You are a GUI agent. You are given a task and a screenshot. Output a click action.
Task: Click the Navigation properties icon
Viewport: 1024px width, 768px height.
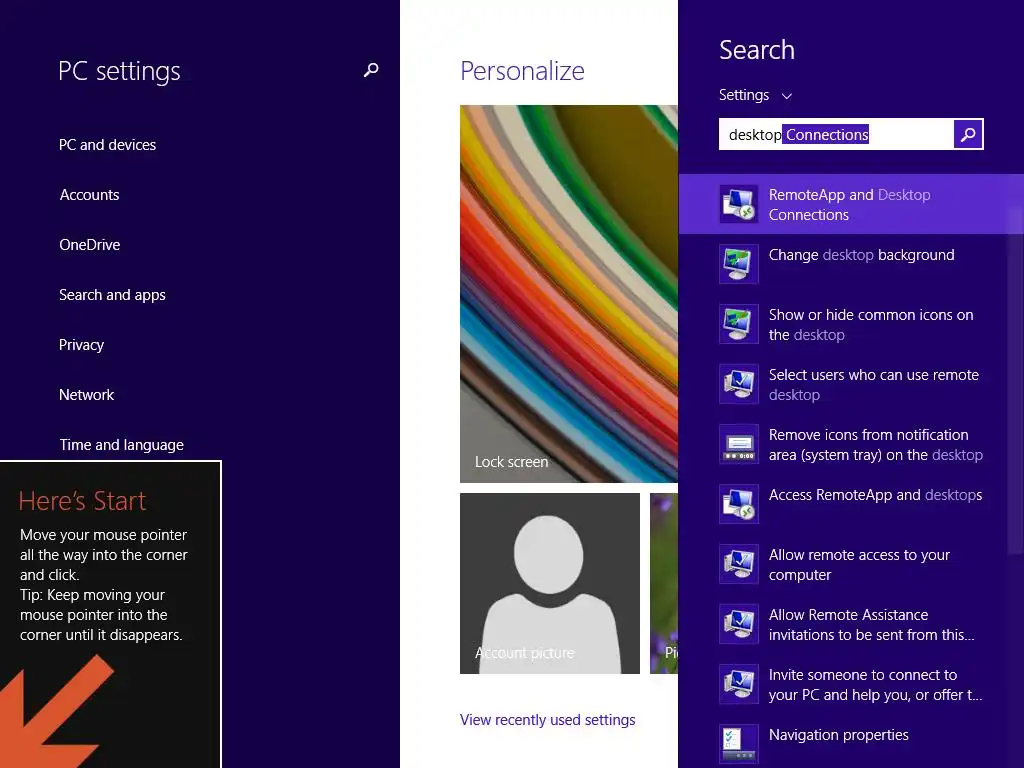pos(739,744)
